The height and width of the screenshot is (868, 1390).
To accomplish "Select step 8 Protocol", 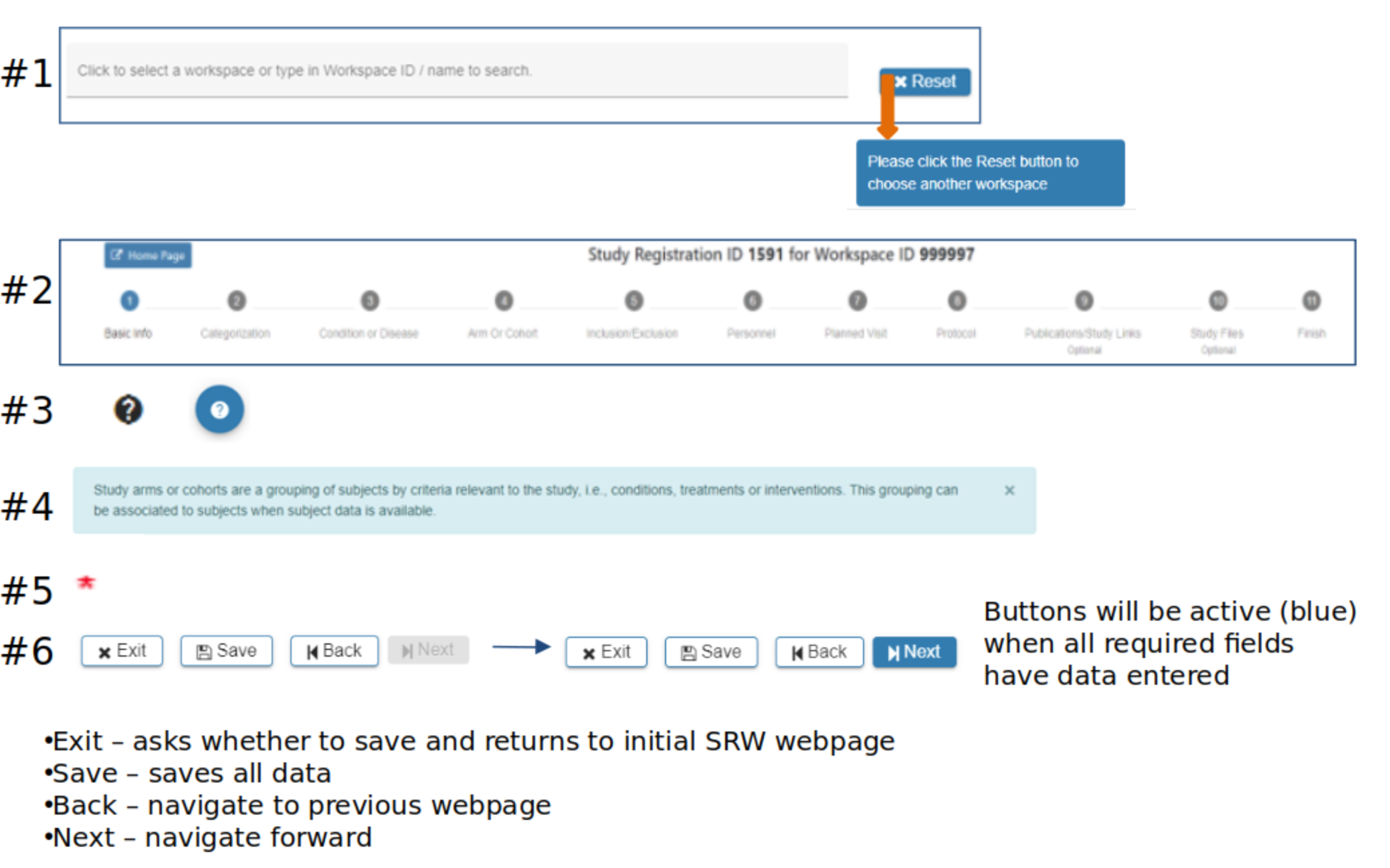I will point(957,301).
